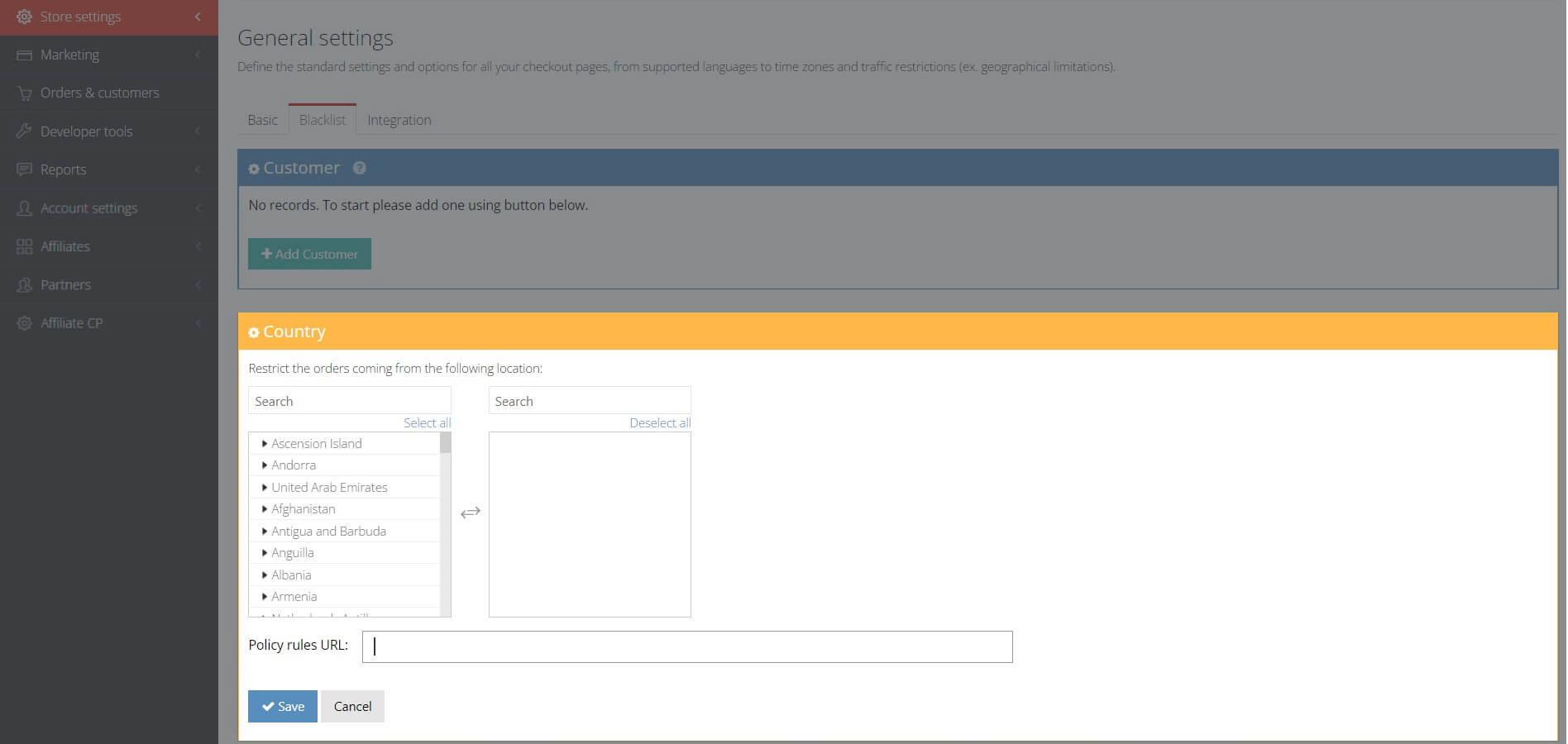Viewport: 1568px width, 744px height.
Task: Expand the Afghanistan country entry
Action: click(265, 508)
